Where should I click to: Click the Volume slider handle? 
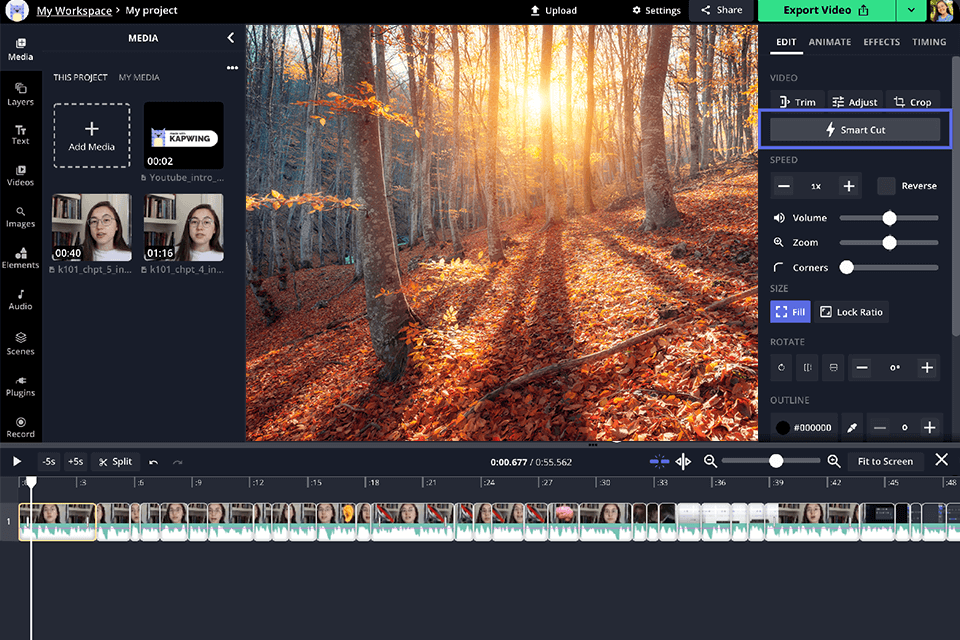coord(889,218)
